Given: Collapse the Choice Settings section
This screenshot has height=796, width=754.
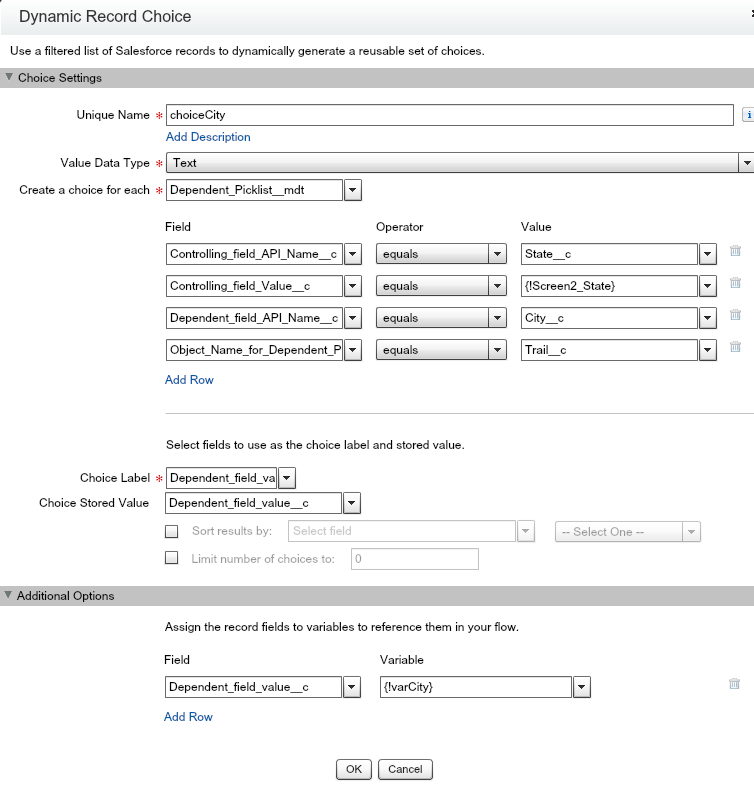Looking at the screenshot, I should 9,77.
